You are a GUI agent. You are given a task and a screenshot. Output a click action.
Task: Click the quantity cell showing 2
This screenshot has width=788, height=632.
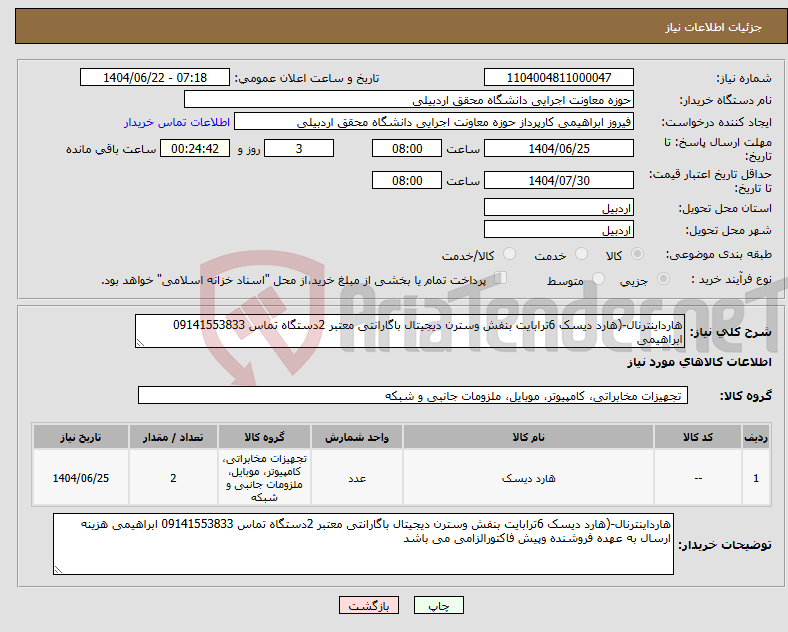173,478
